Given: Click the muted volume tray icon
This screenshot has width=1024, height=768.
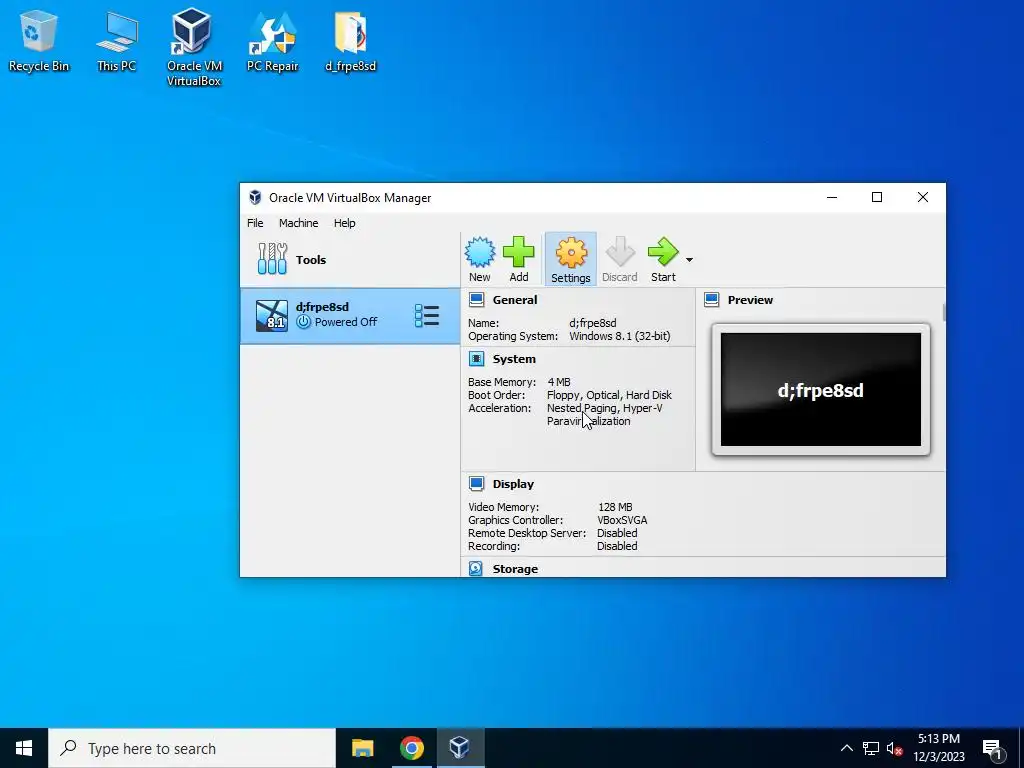Looking at the screenshot, I should pos(895,748).
